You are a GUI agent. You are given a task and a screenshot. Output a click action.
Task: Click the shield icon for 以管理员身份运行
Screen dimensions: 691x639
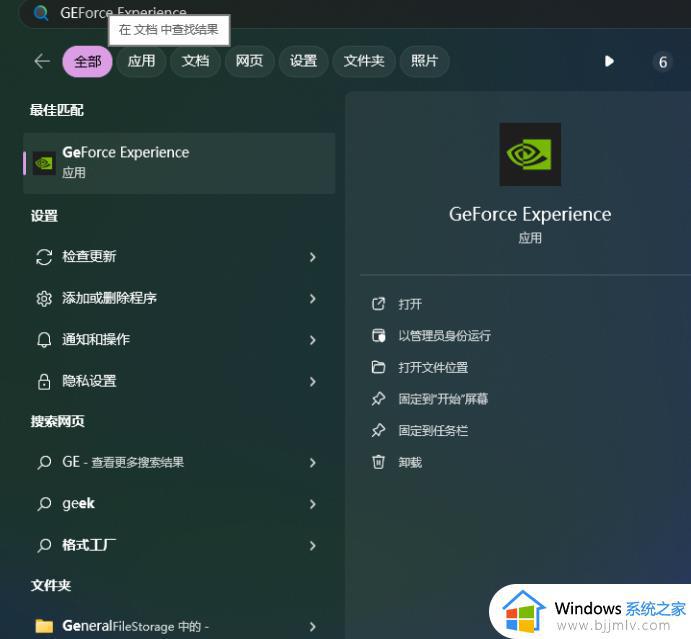(x=379, y=335)
